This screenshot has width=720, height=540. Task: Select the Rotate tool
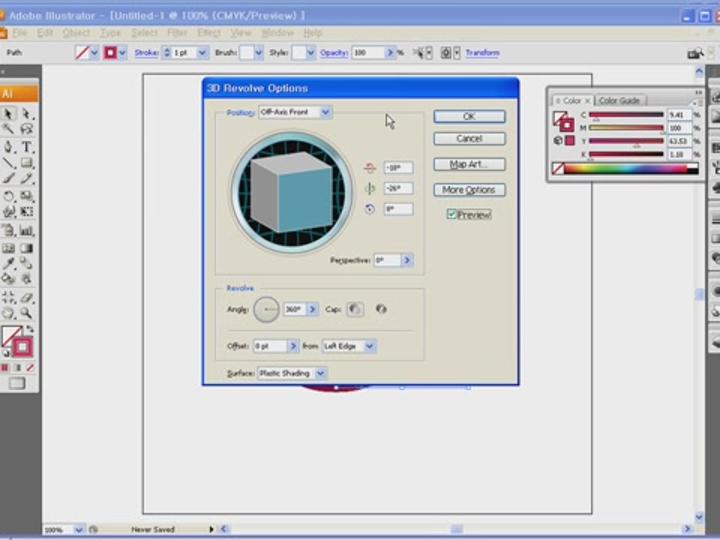pos(8,196)
